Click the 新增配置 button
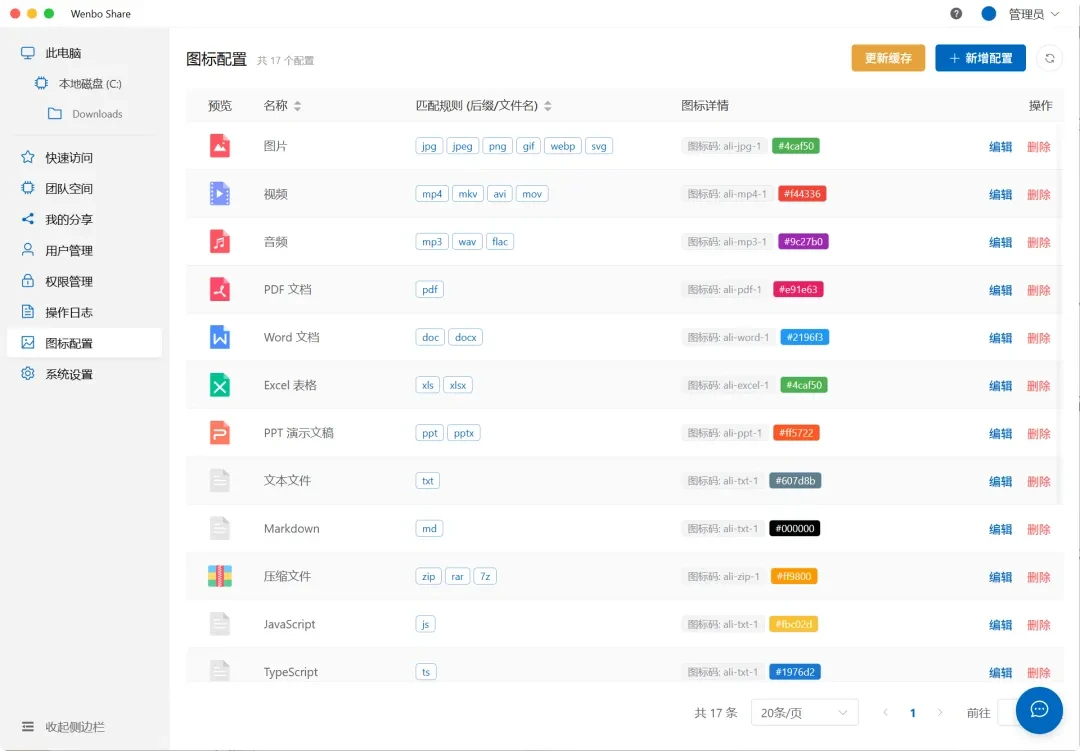The image size is (1080, 751). pos(980,59)
